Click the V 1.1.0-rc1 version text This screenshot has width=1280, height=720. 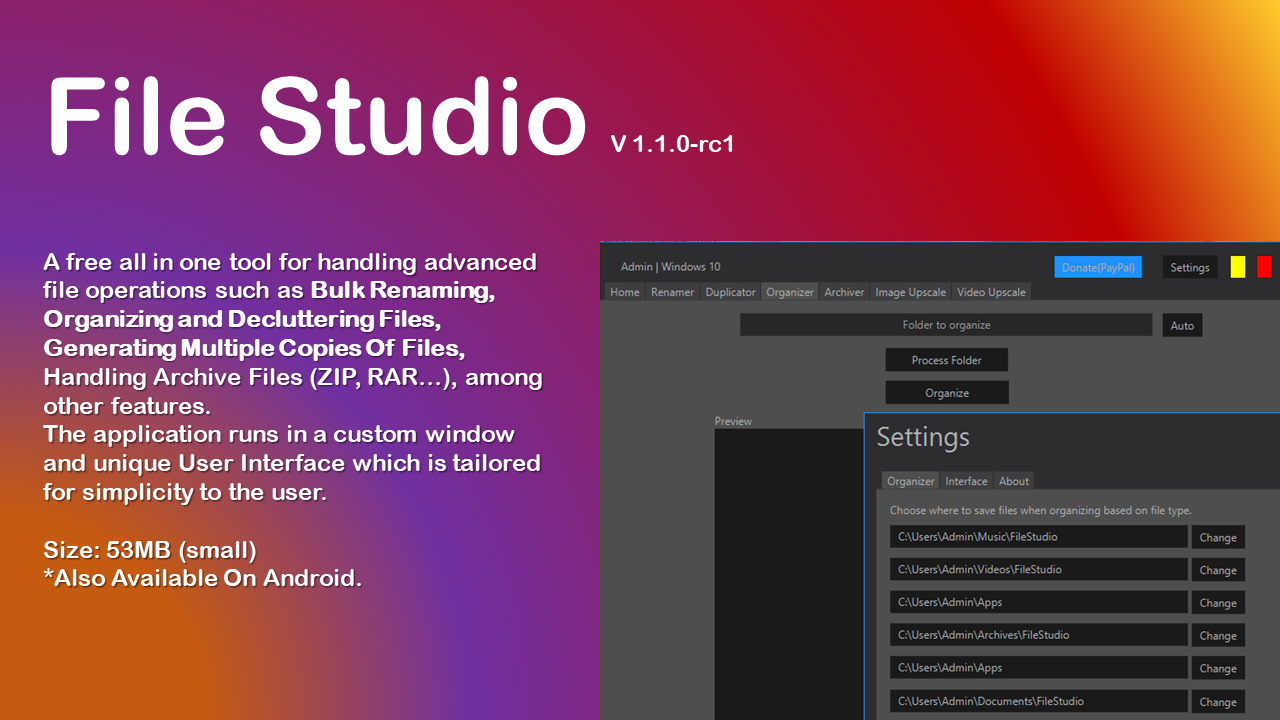672,144
